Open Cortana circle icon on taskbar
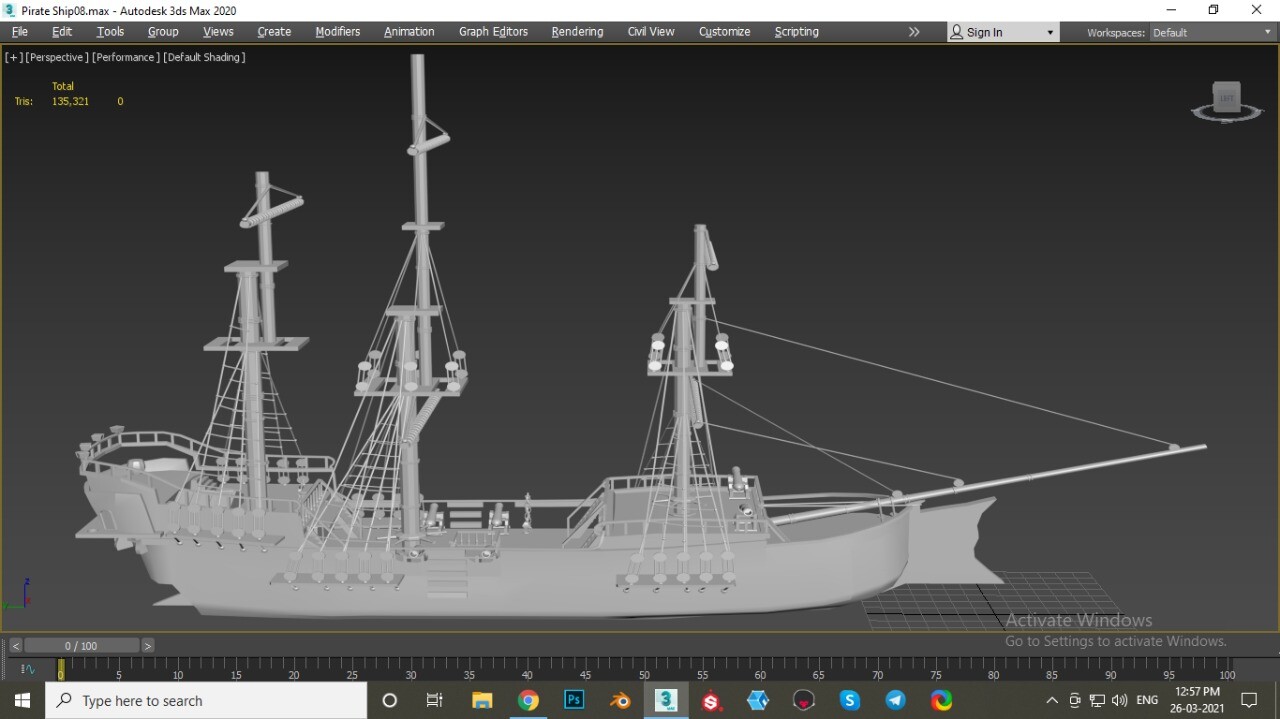Image resolution: width=1280 pixels, height=719 pixels. point(390,700)
